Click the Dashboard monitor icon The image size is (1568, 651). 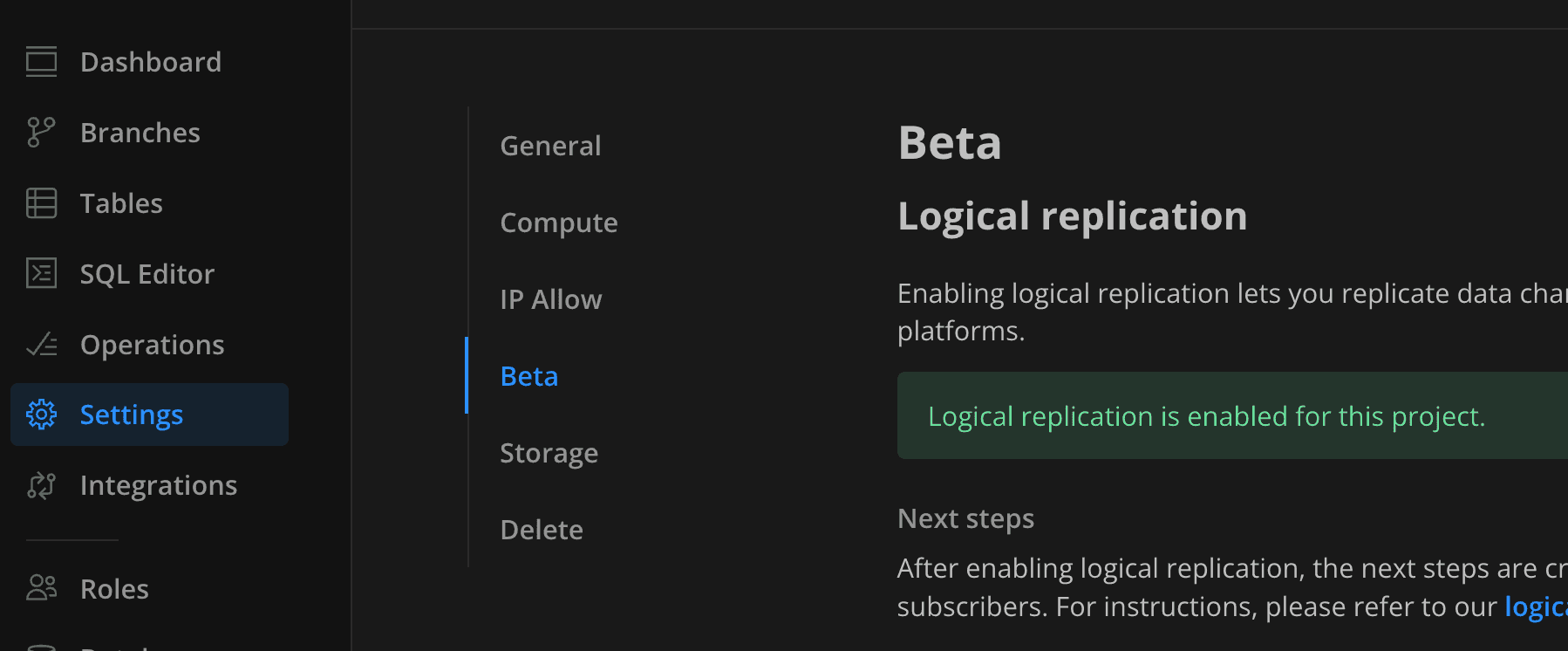41,62
